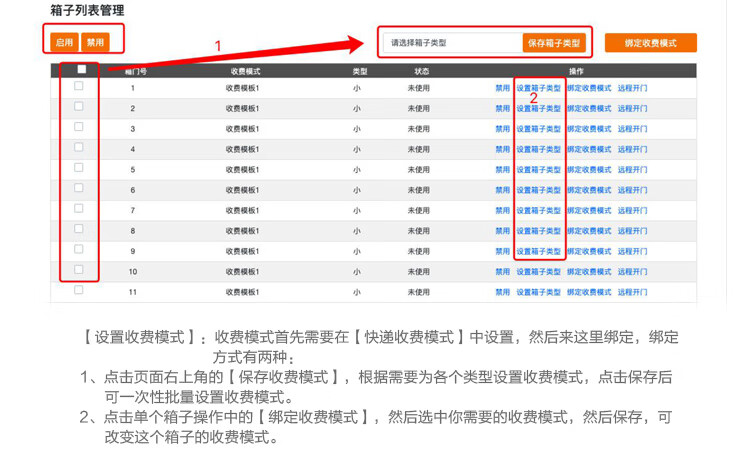Viewport: 750px width, 474px height.
Task: Click the 绑定收费模式 button at top right
Action: [650, 43]
